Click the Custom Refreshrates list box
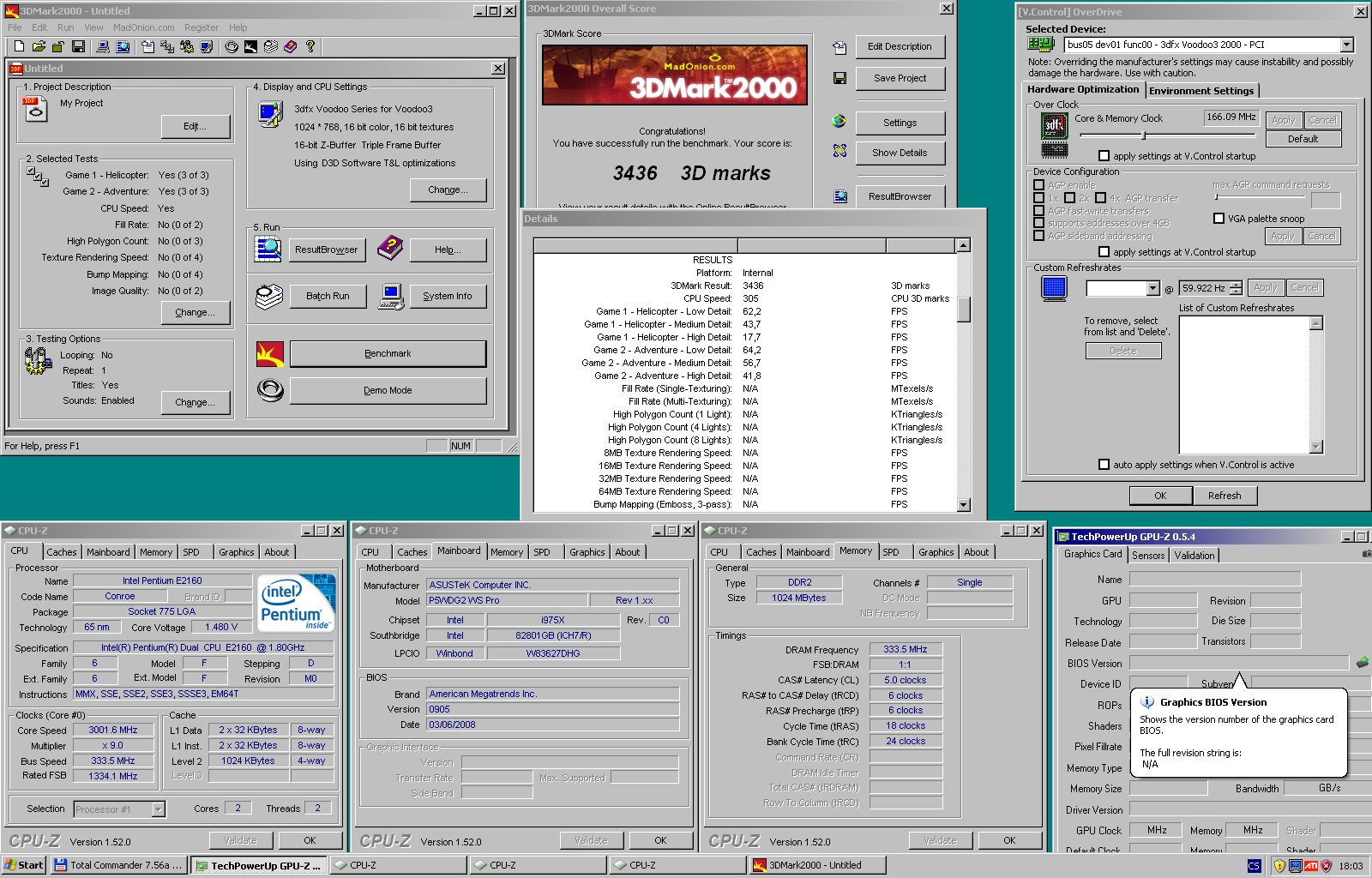1372x878 pixels. (x=1251, y=384)
